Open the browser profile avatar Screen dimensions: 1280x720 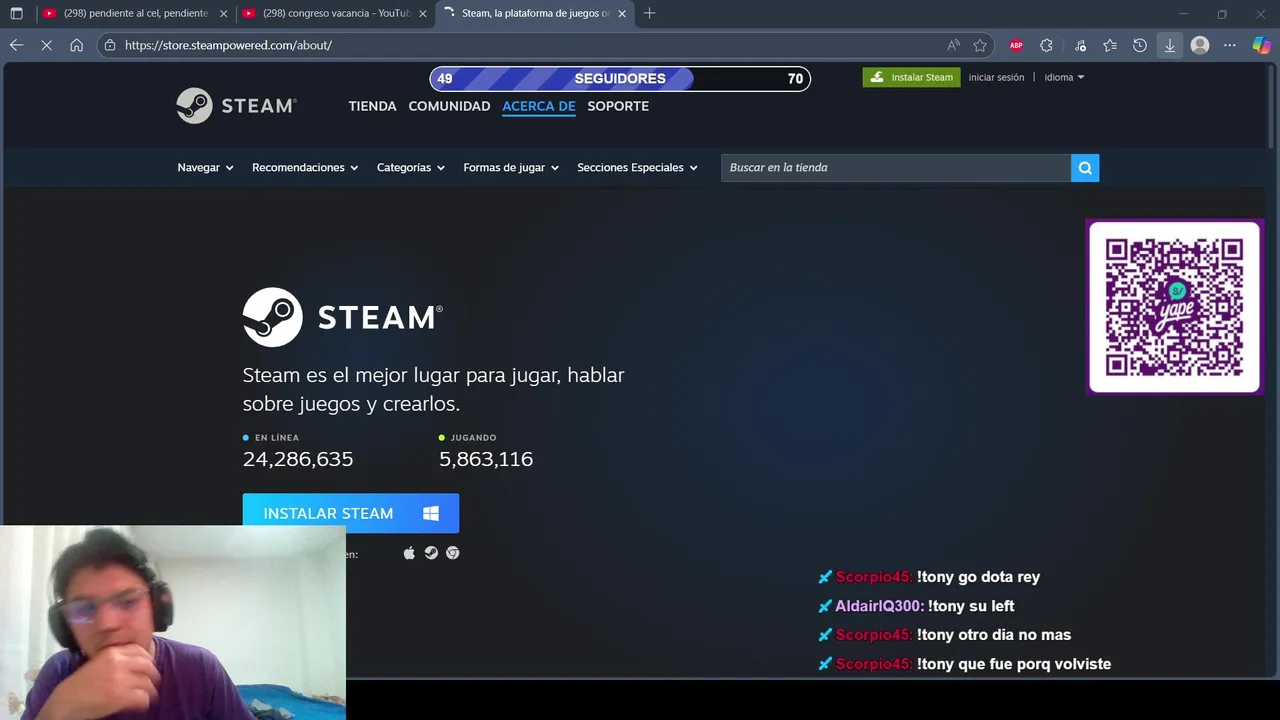click(x=1200, y=45)
